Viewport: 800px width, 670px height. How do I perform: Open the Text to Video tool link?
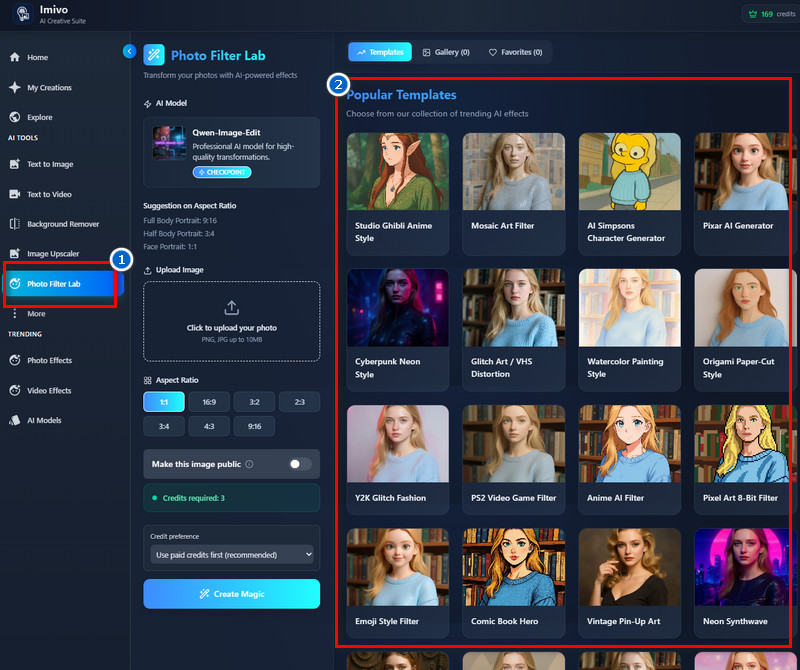[x=62, y=194]
